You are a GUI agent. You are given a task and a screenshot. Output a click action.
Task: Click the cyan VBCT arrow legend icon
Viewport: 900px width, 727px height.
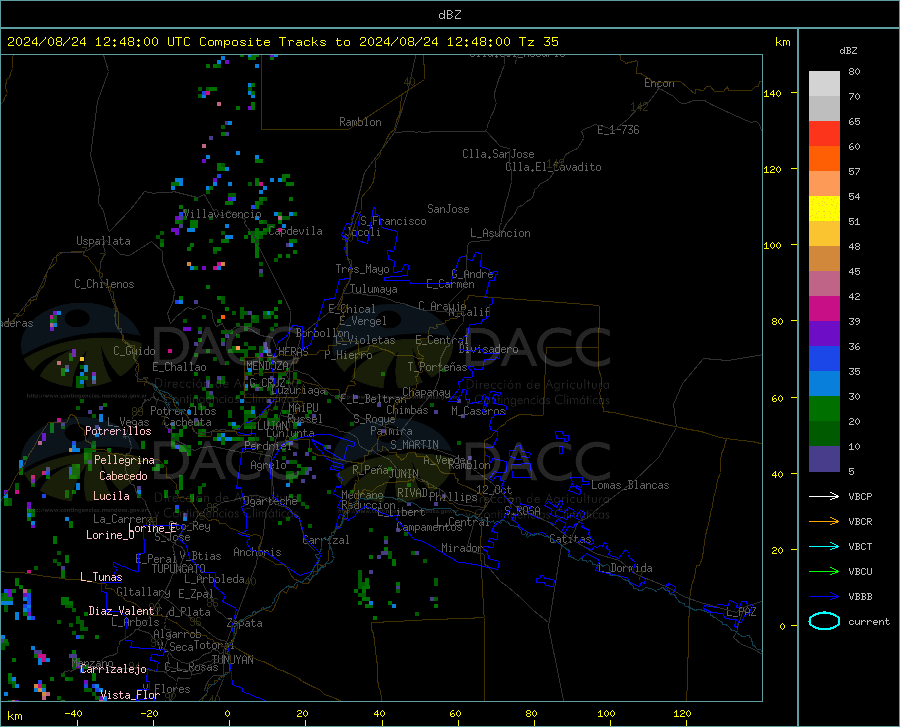tap(824, 546)
